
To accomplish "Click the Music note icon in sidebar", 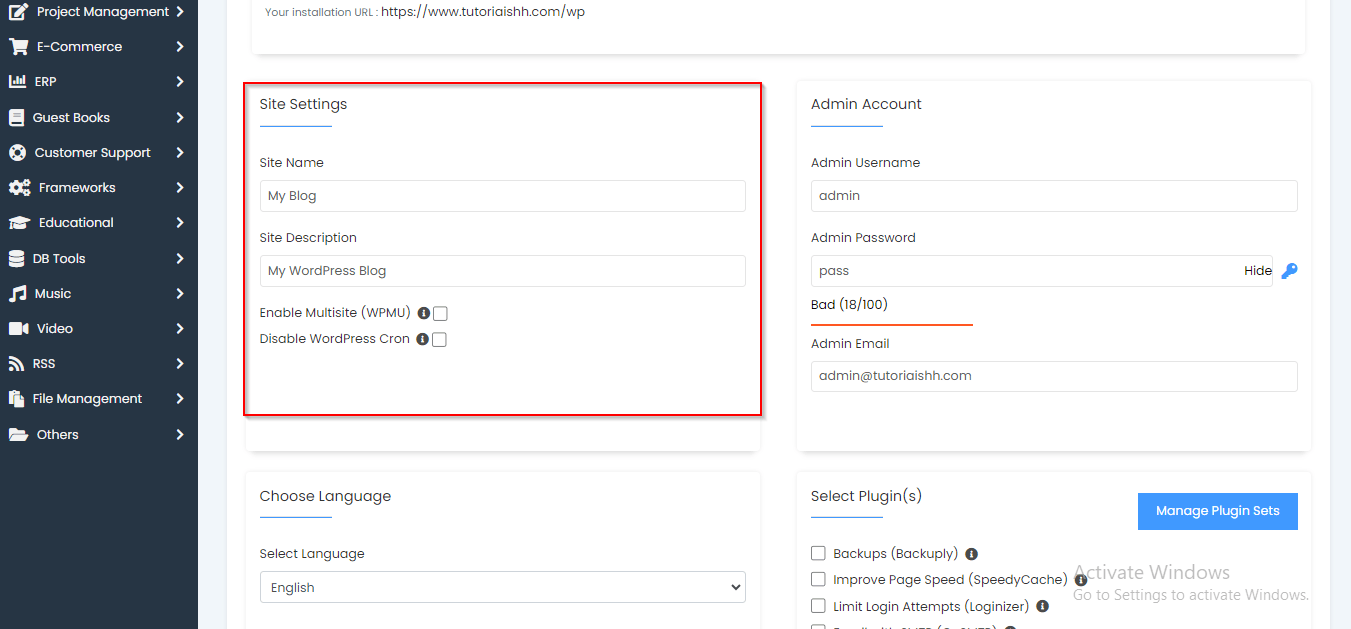I will tap(17, 294).
